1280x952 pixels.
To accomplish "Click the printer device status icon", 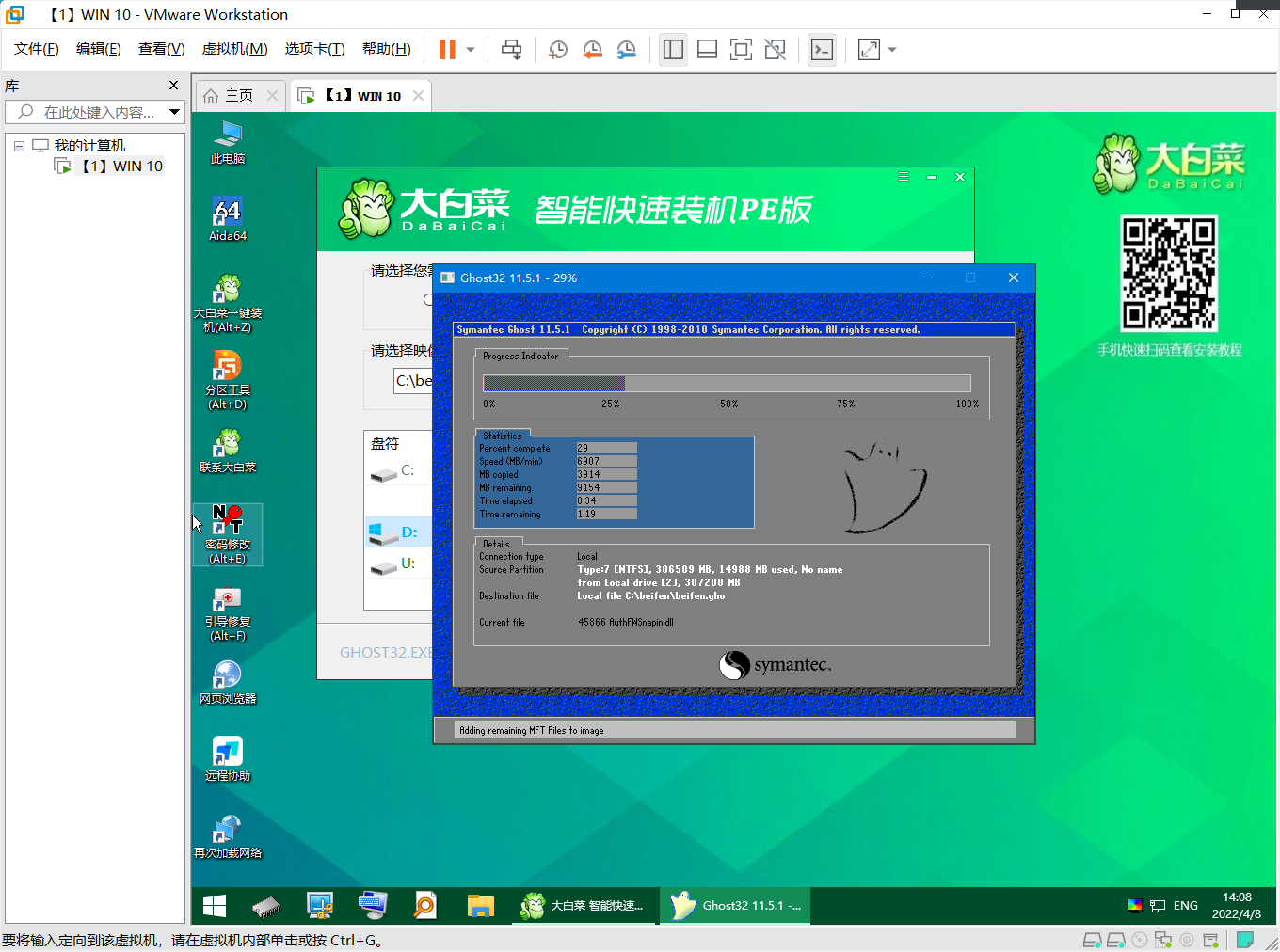I will (x=1210, y=940).
